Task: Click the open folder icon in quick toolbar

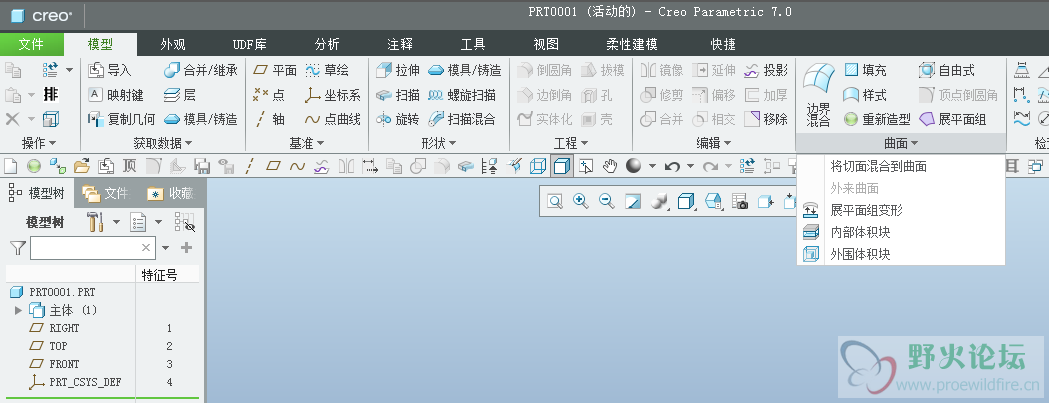Action: pos(82,166)
